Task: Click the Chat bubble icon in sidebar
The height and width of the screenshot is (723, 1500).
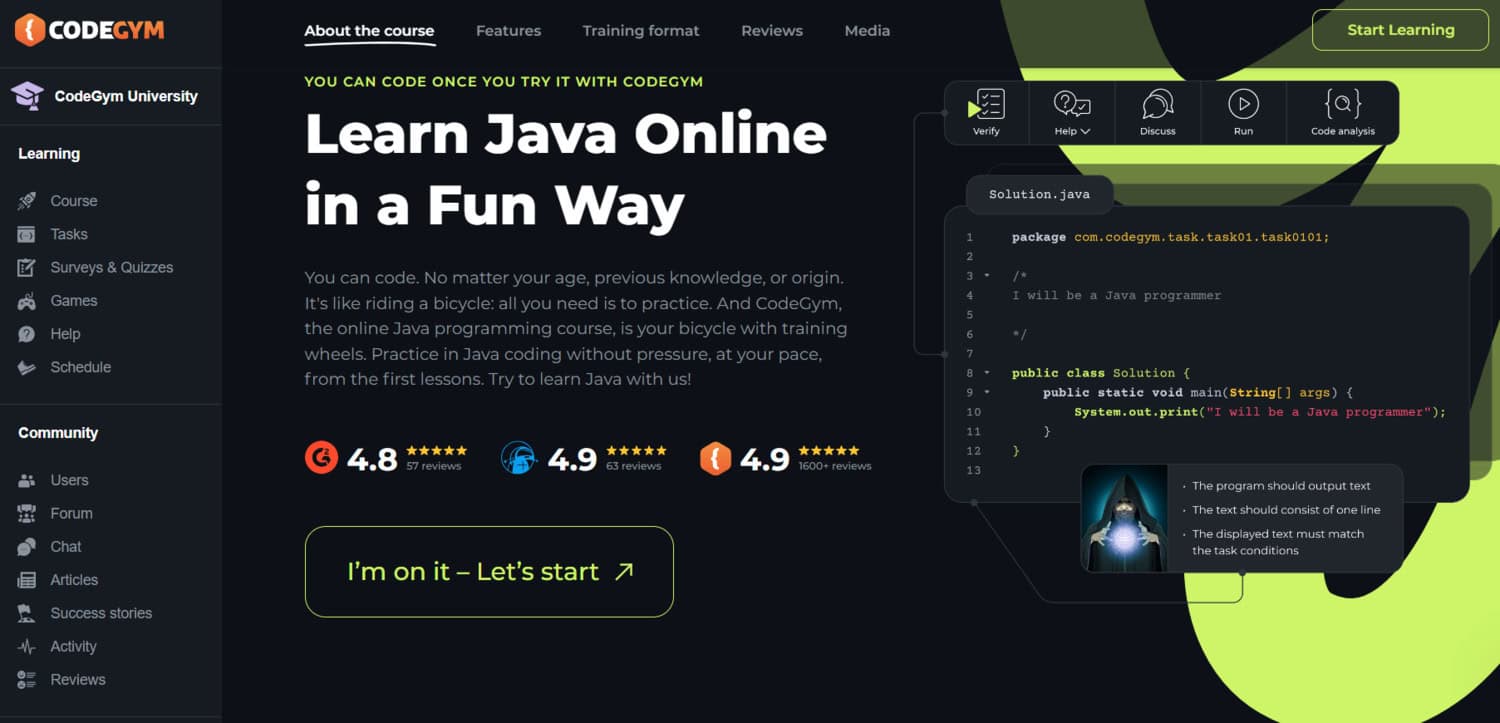Action: pyautogui.click(x=27, y=547)
